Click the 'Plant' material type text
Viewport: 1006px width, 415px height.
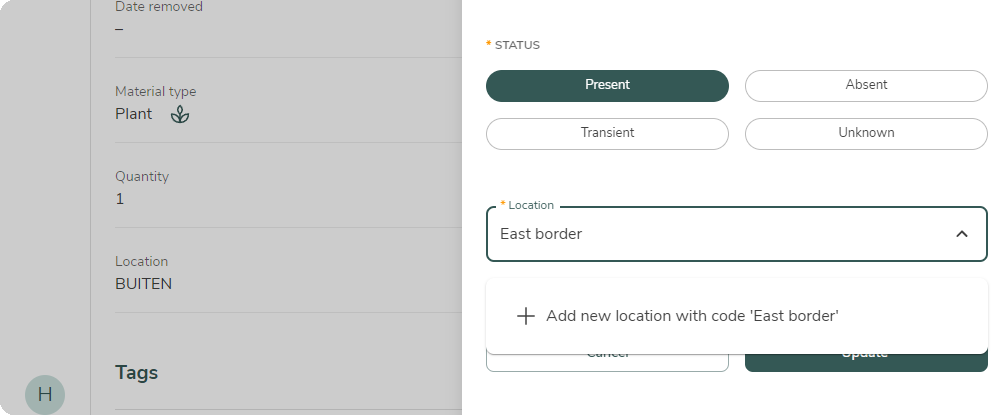(134, 114)
